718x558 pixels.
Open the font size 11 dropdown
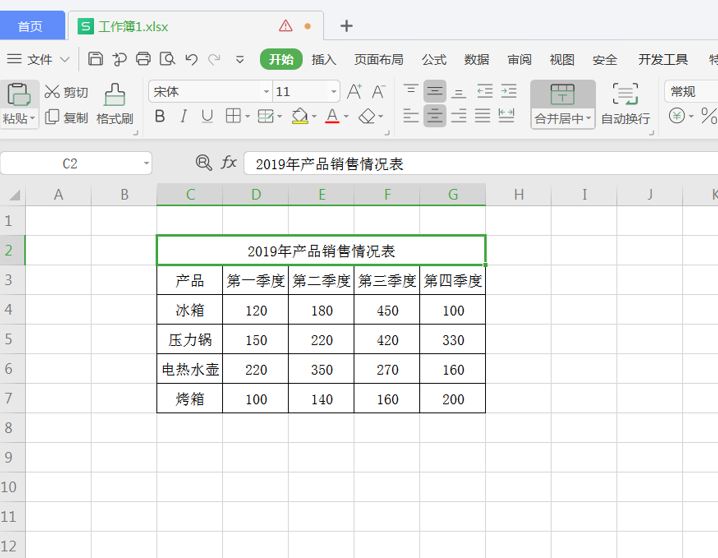pos(333,92)
